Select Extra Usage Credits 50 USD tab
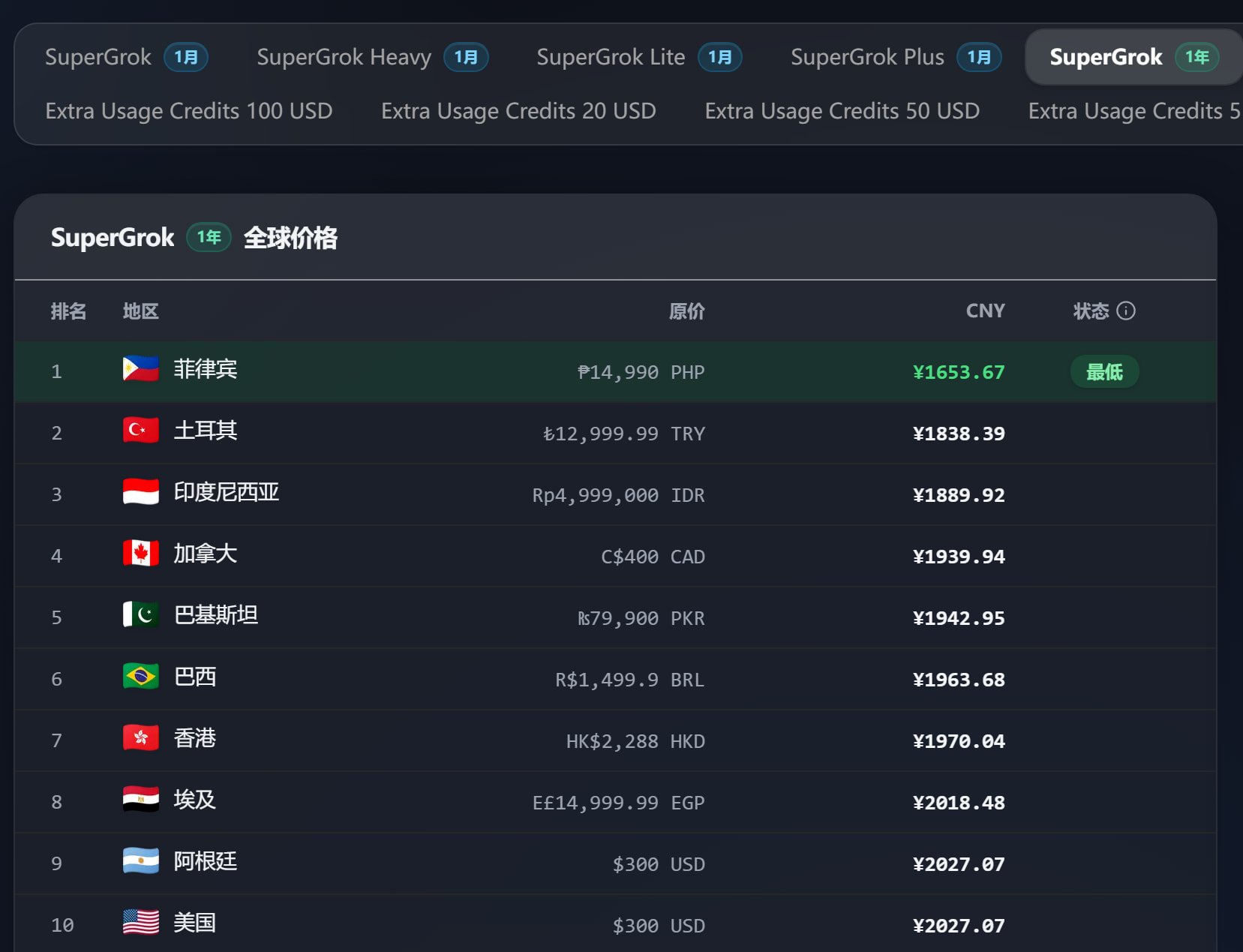Viewport: 1243px width, 952px height. tap(842, 111)
